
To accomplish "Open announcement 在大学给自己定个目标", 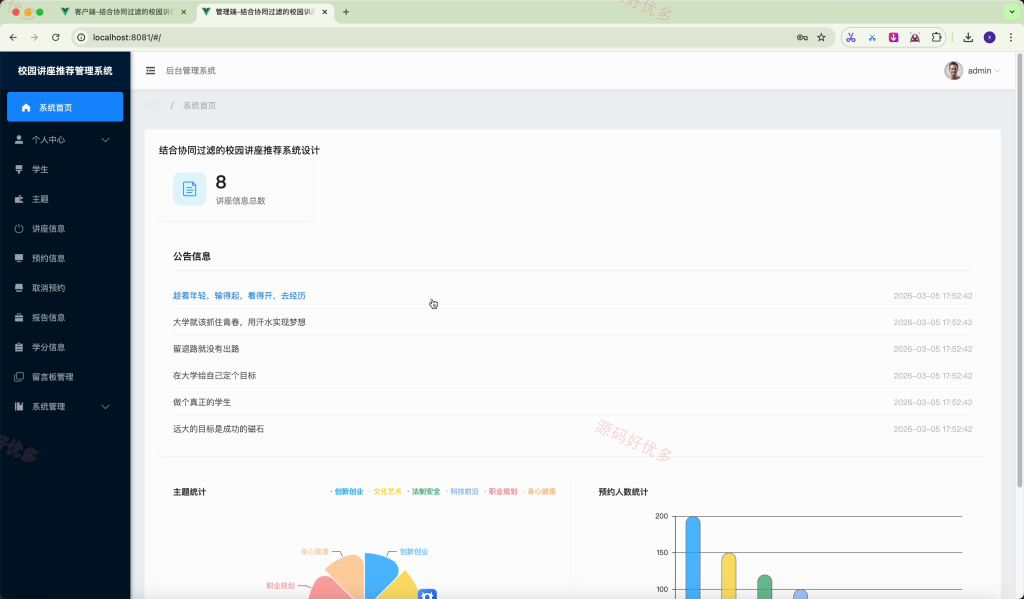I will [x=214, y=376].
